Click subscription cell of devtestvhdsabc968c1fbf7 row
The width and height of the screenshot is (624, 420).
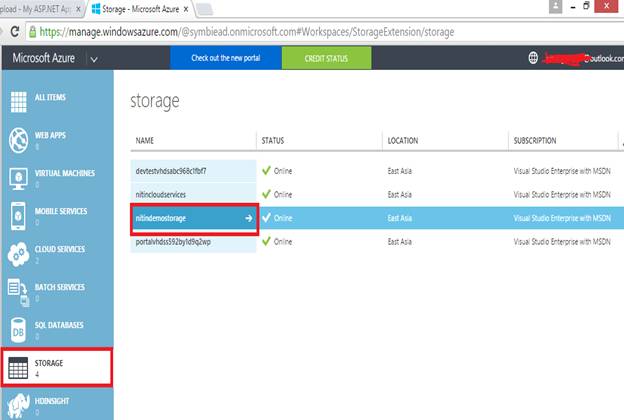562,171
